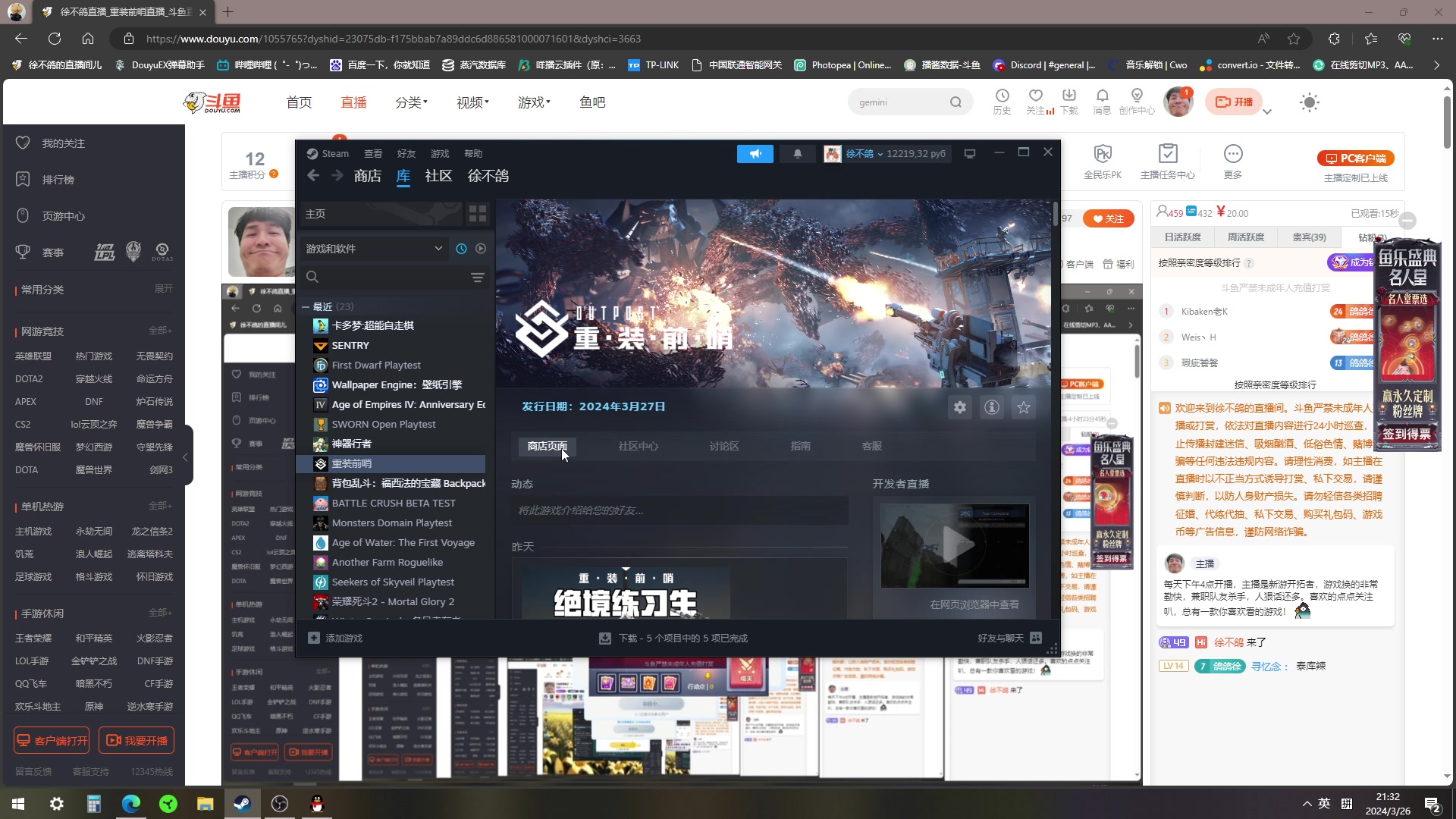The height and width of the screenshot is (819, 1456).
Task: Open 绝境练习生 news thumbnail in Steam
Action: [626, 592]
